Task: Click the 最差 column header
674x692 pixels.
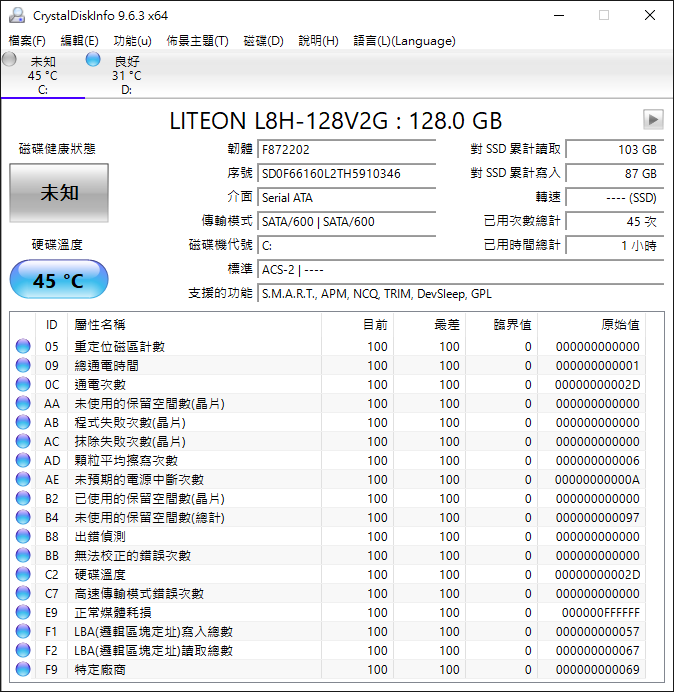Action: [429, 325]
